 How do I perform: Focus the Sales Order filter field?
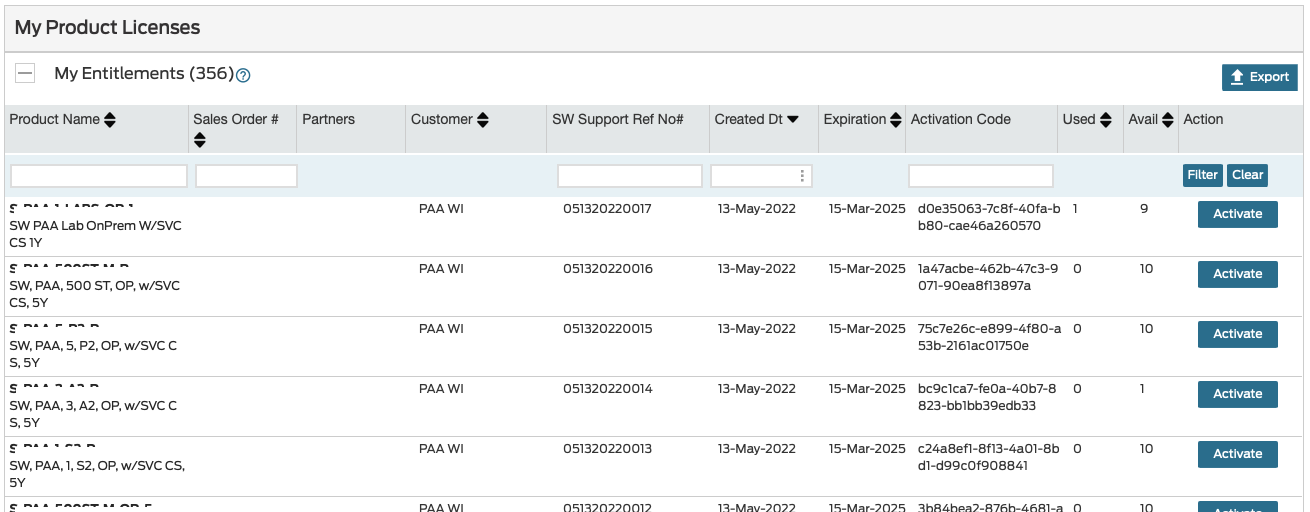(x=246, y=176)
